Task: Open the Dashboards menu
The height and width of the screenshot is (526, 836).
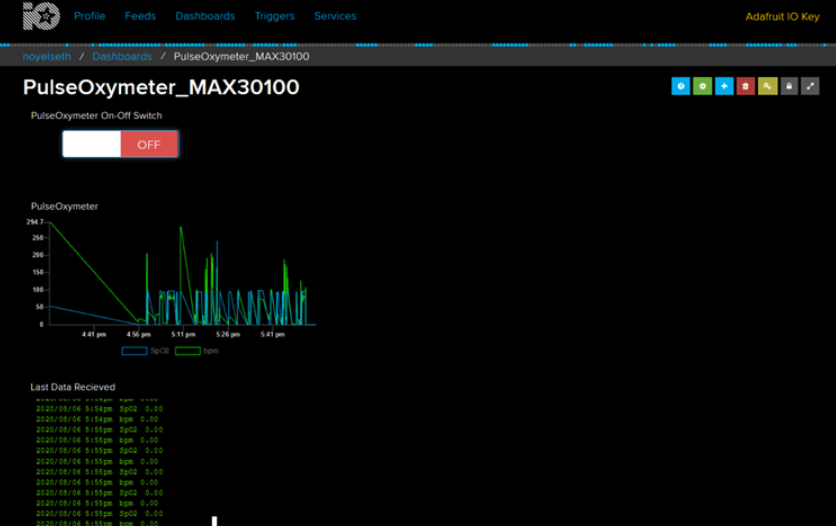Action: click(x=205, y=16)
